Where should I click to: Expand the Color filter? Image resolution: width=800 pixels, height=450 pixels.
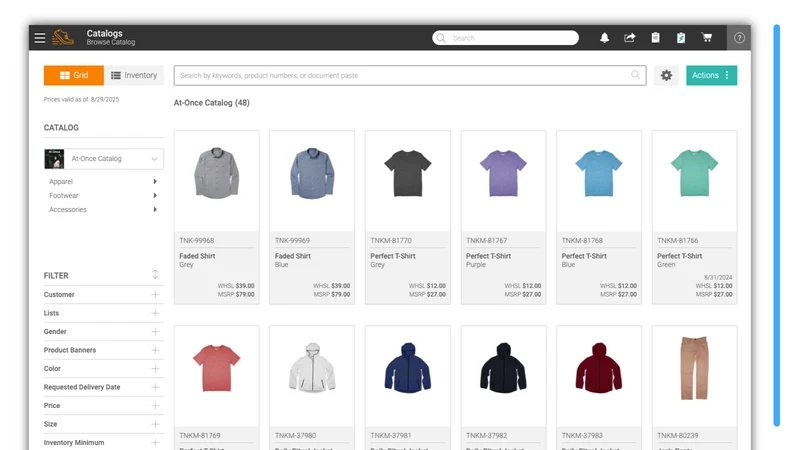tap(155, 368)
